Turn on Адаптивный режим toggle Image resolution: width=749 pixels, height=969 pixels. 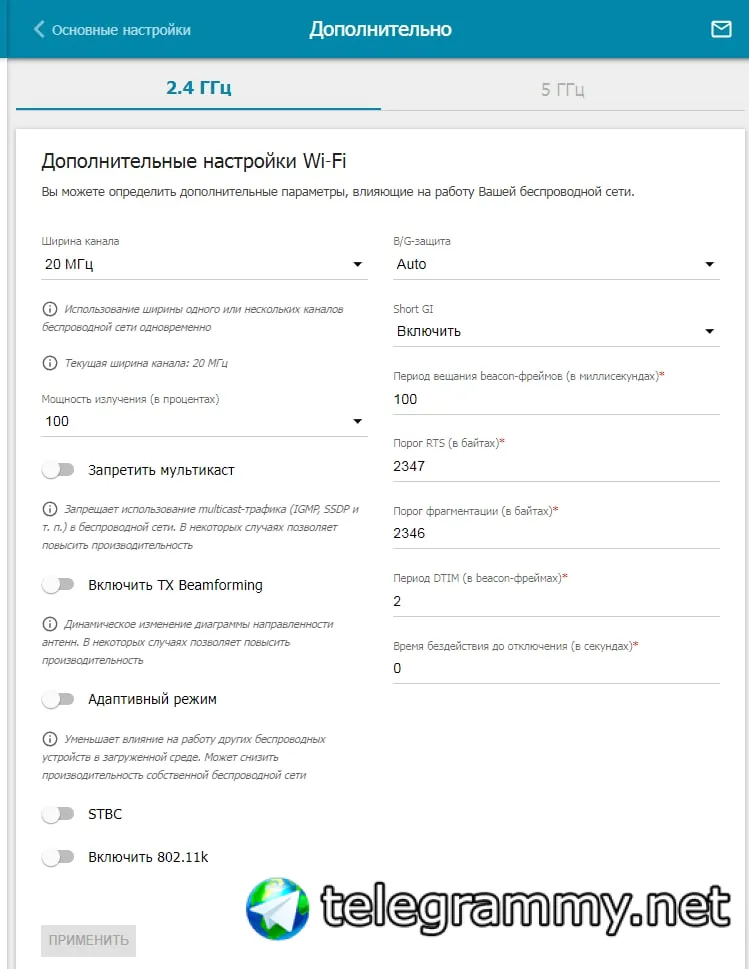[58, 700]
